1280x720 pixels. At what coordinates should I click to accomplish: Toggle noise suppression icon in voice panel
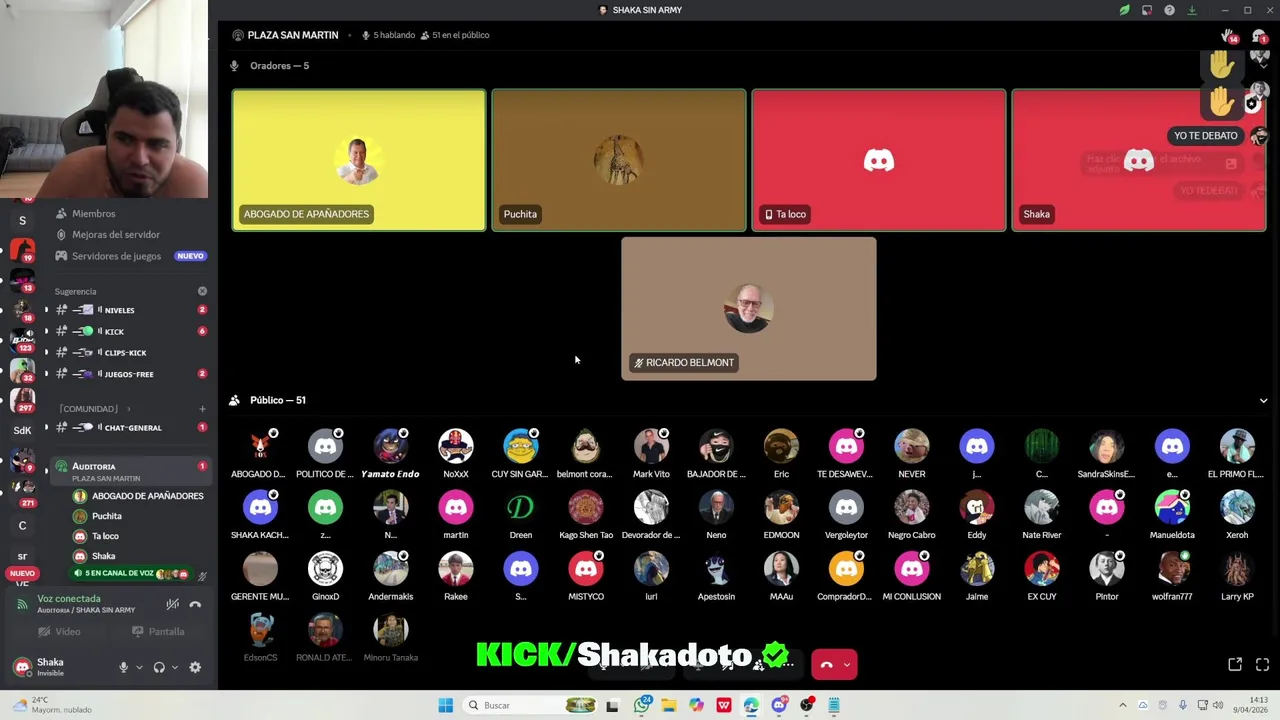tap(172, 604)
